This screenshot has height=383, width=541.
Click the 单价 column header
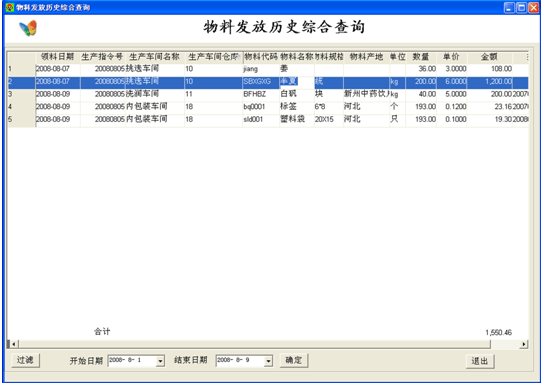point(452,57)
